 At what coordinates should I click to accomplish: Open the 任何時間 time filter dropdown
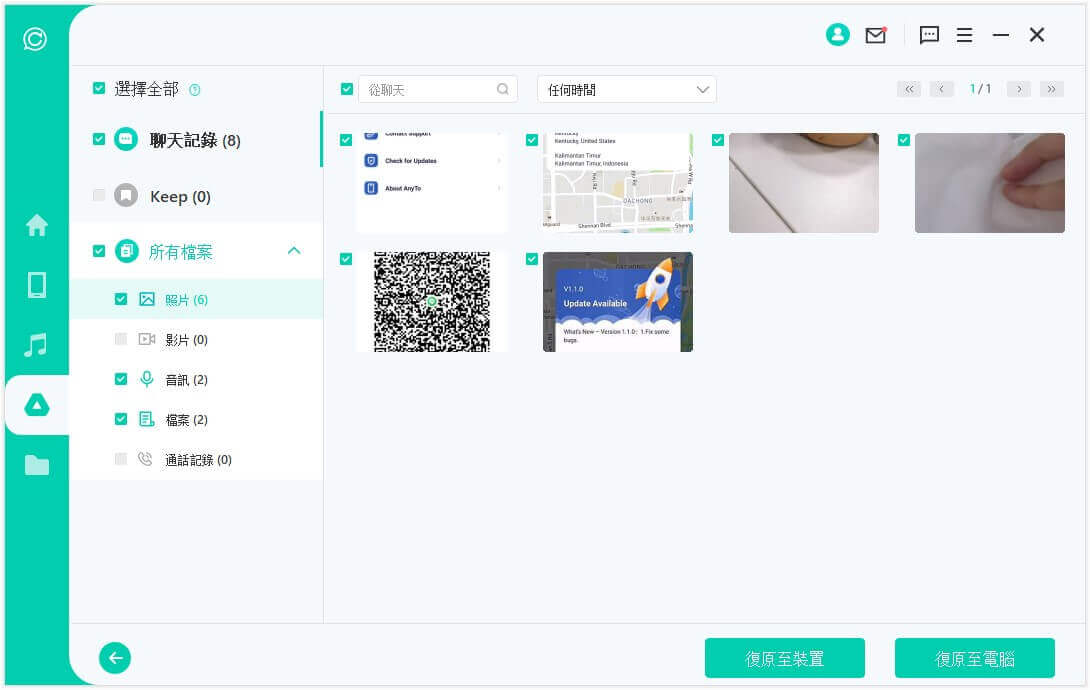pyautogui.click(x=626, y=90)
